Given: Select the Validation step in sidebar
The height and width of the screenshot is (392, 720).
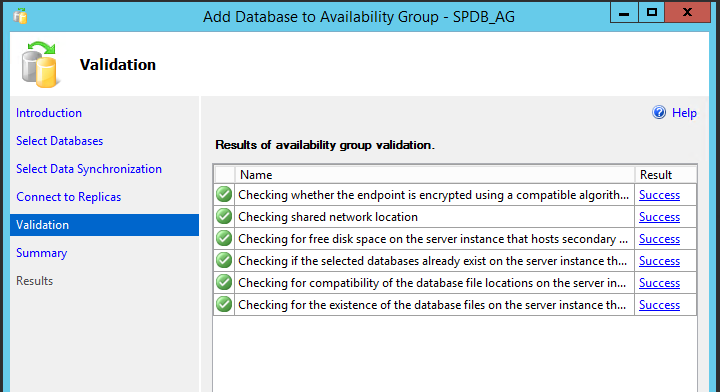Looking at the screenshot, I should point(105,225).
